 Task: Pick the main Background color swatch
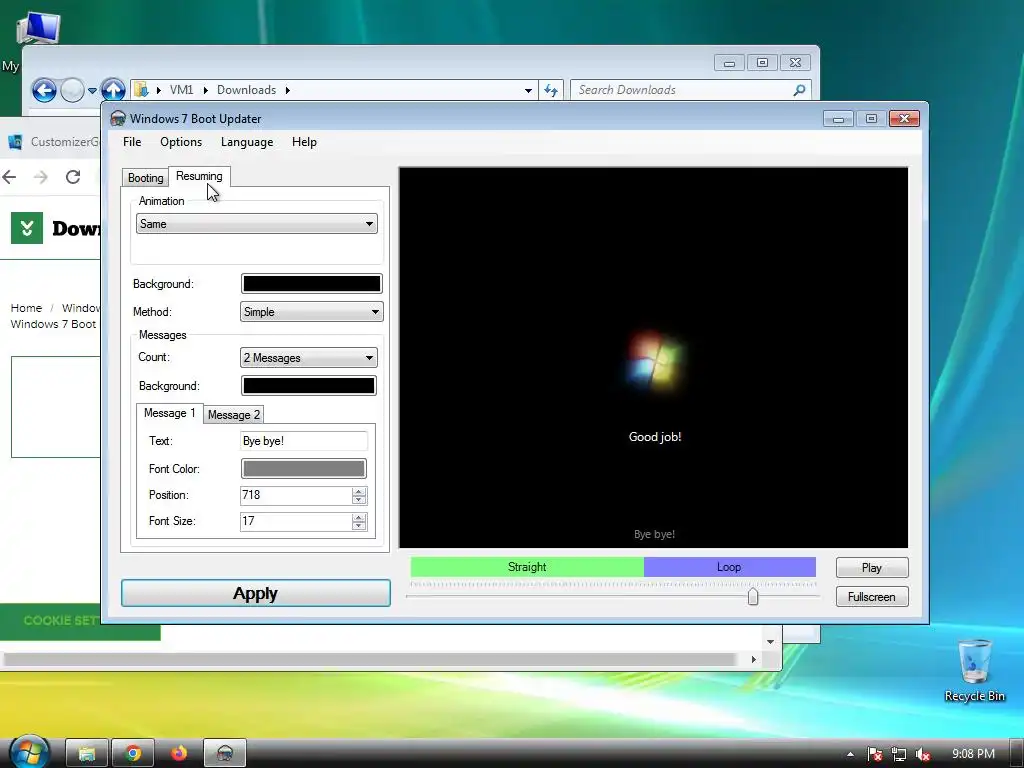click(x=312, y=283)
